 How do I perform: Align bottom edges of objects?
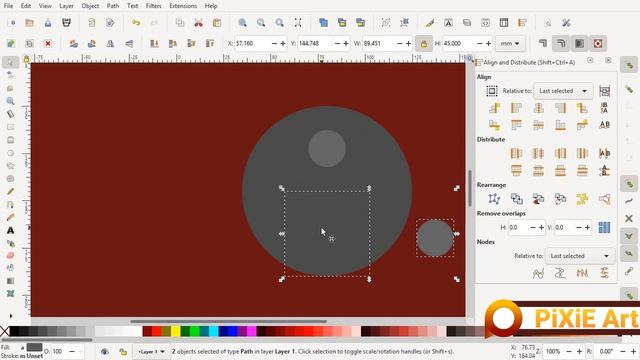(560, 125)
